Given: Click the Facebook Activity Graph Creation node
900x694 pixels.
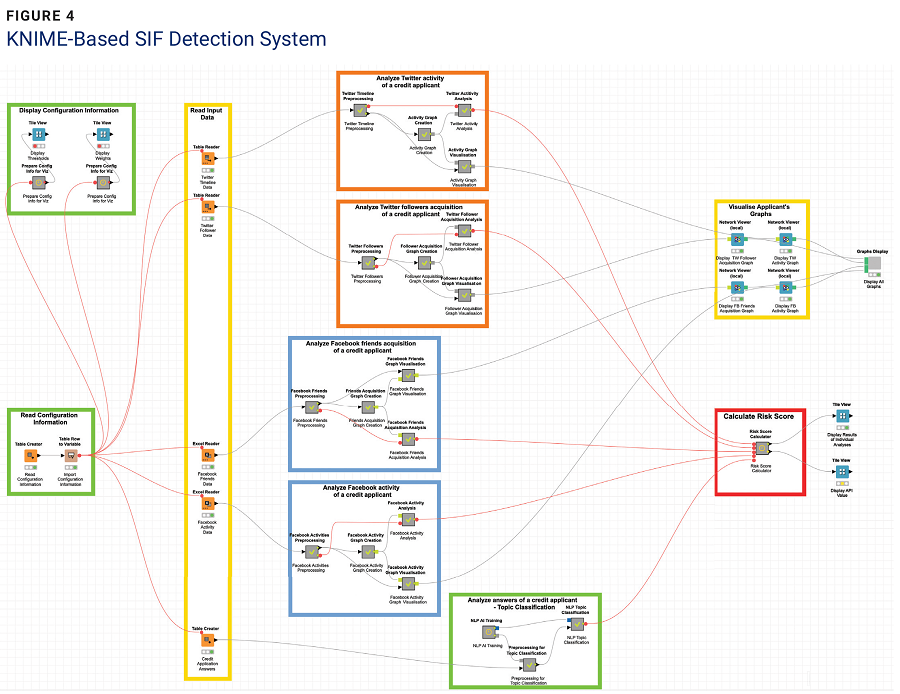Looking at the screenshot, I should (x=368, y=552).
